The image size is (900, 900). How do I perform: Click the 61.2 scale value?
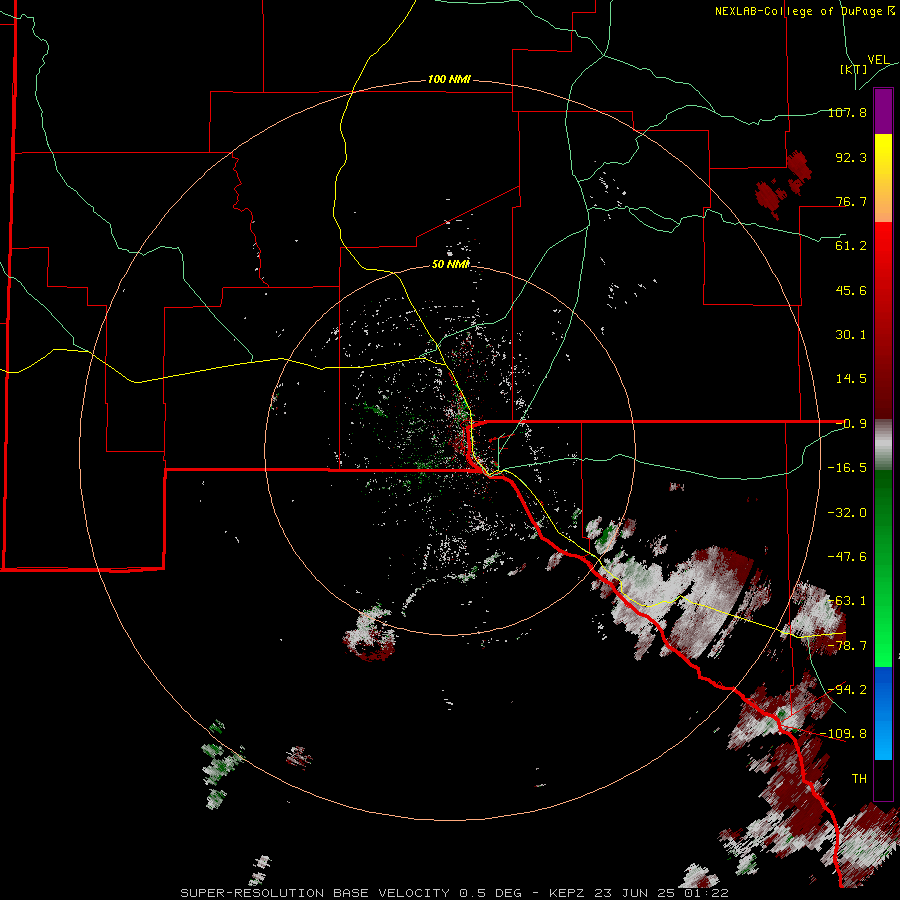(x=851, y=246)
